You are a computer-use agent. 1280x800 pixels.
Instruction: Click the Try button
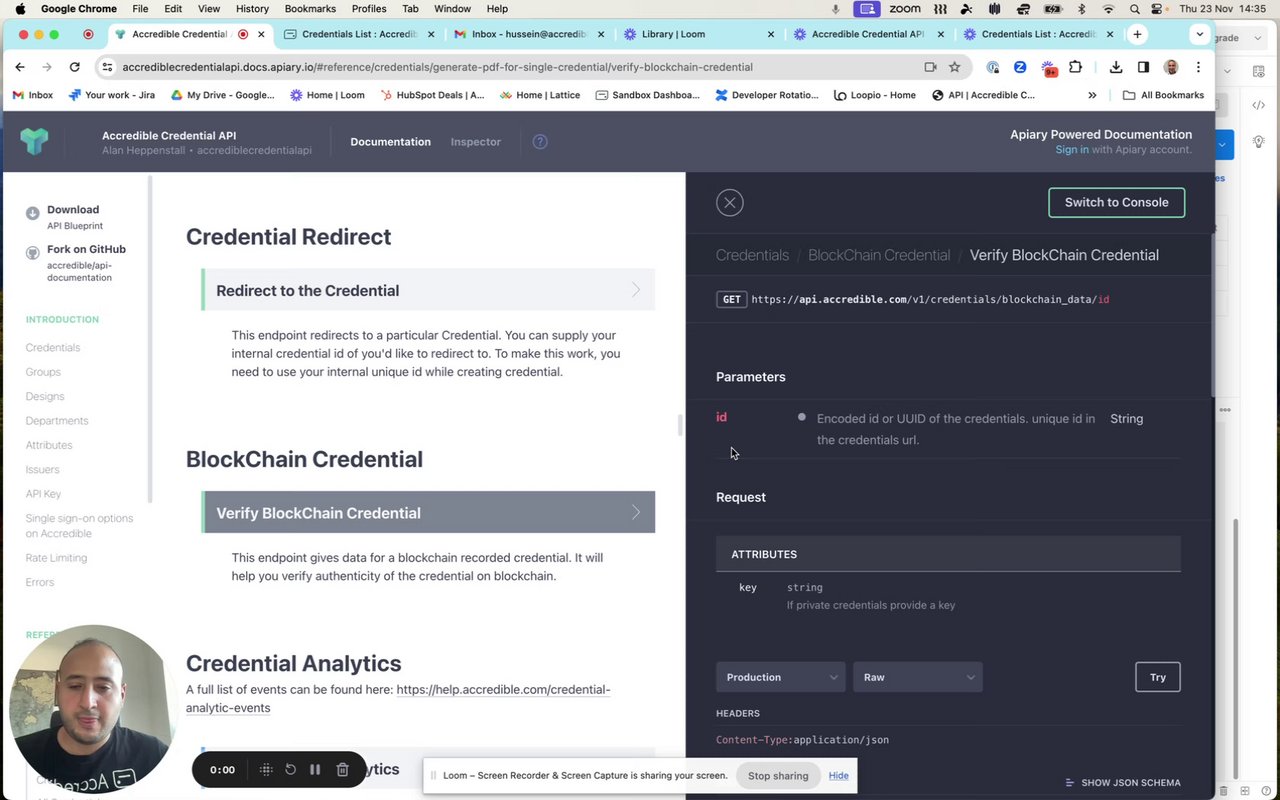coord(1158,677)
